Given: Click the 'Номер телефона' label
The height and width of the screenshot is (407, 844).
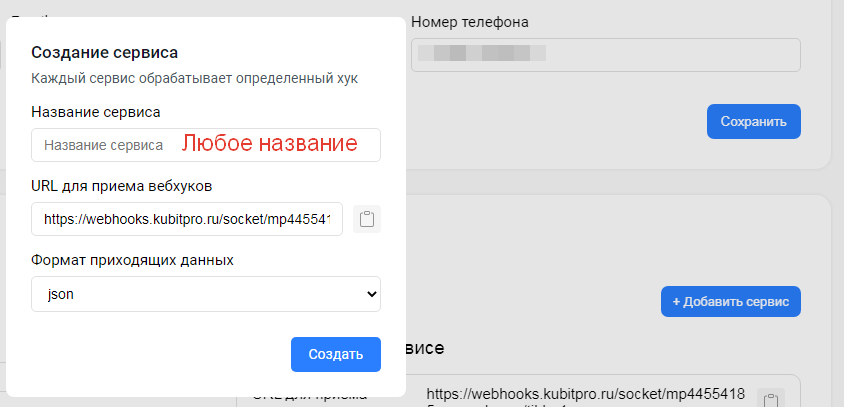Looking at the screenshot, I should pos(470,21).
